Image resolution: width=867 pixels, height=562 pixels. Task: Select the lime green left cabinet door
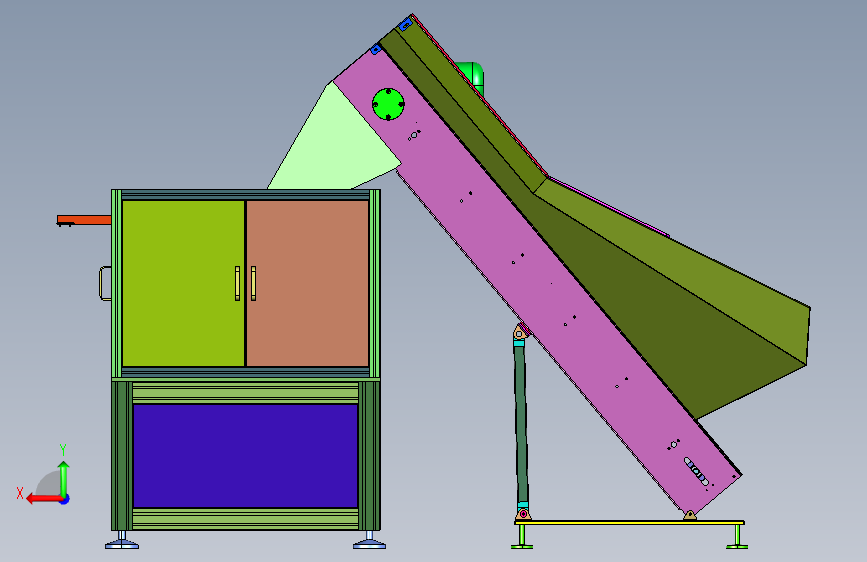coord(183,283)
